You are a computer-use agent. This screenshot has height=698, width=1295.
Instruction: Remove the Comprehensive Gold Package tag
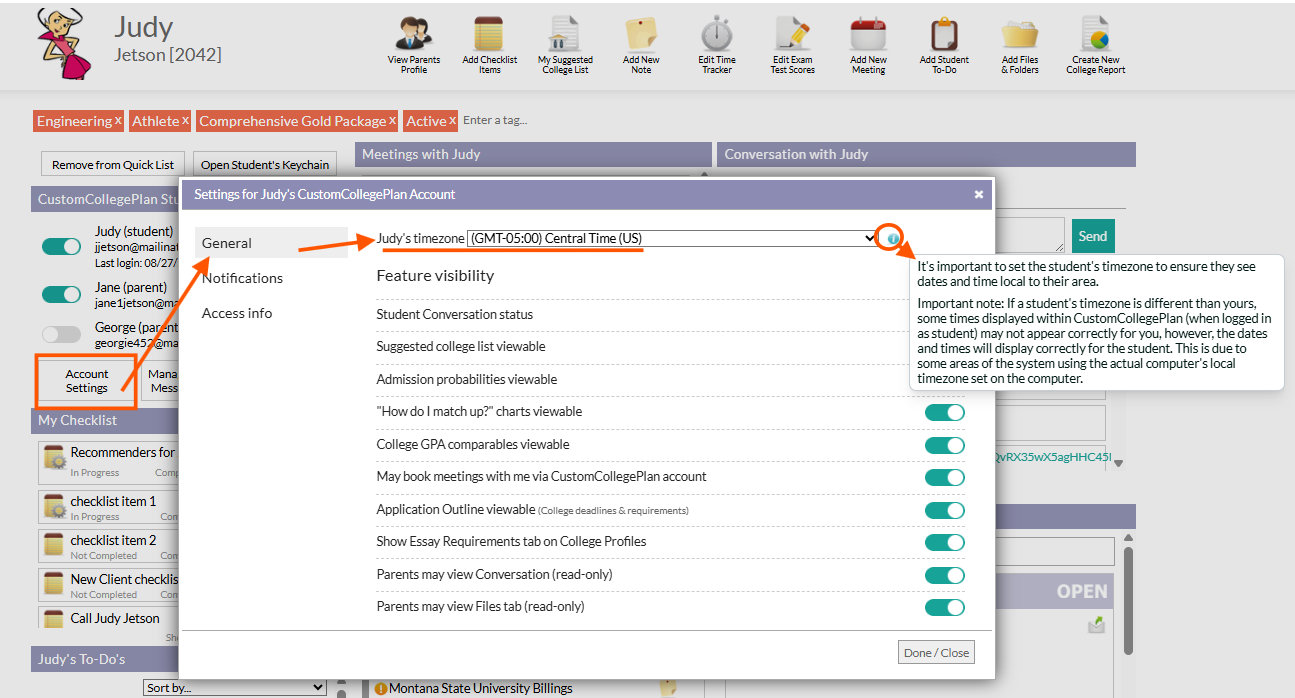(393, 120)
